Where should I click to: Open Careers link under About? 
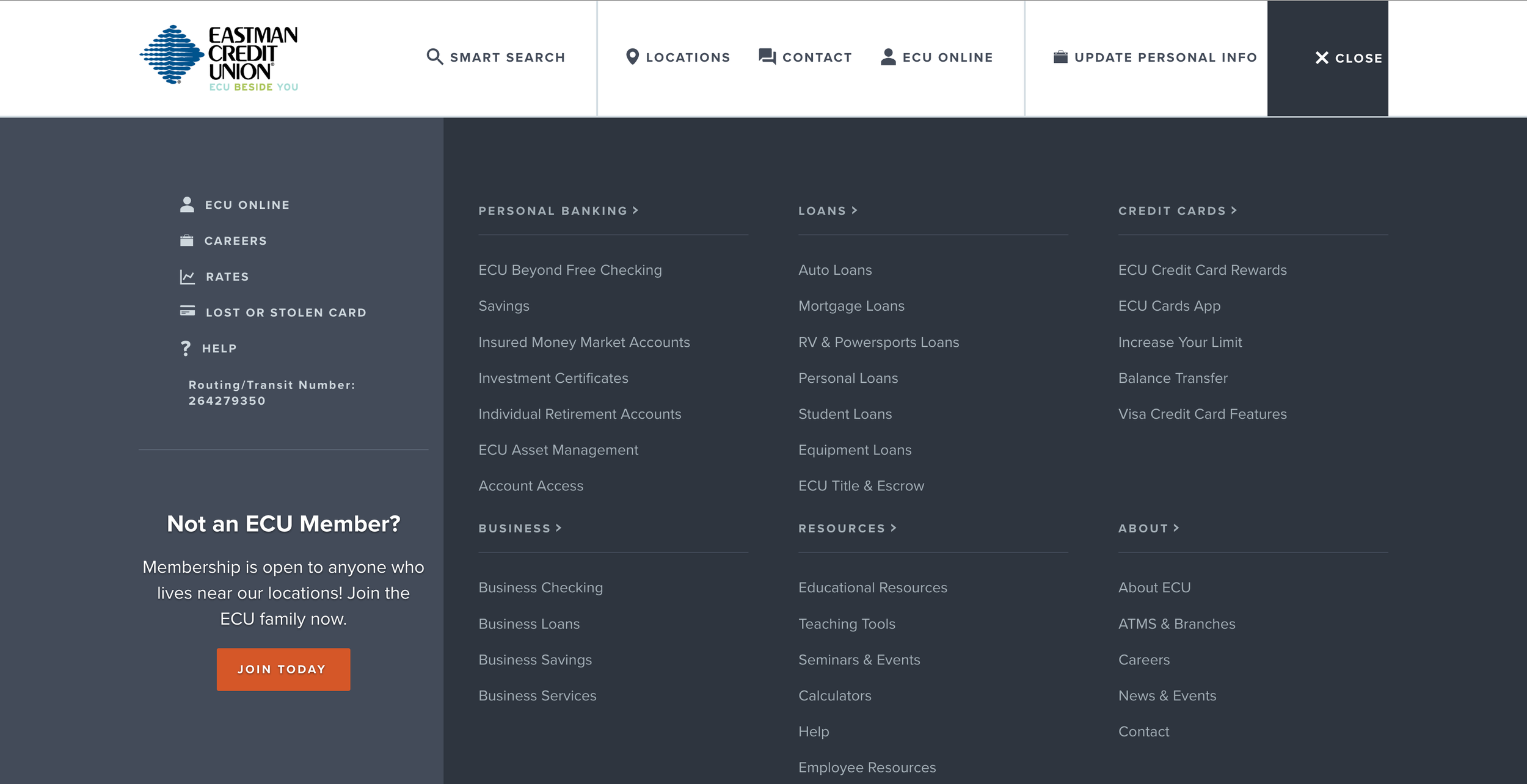1143,660
